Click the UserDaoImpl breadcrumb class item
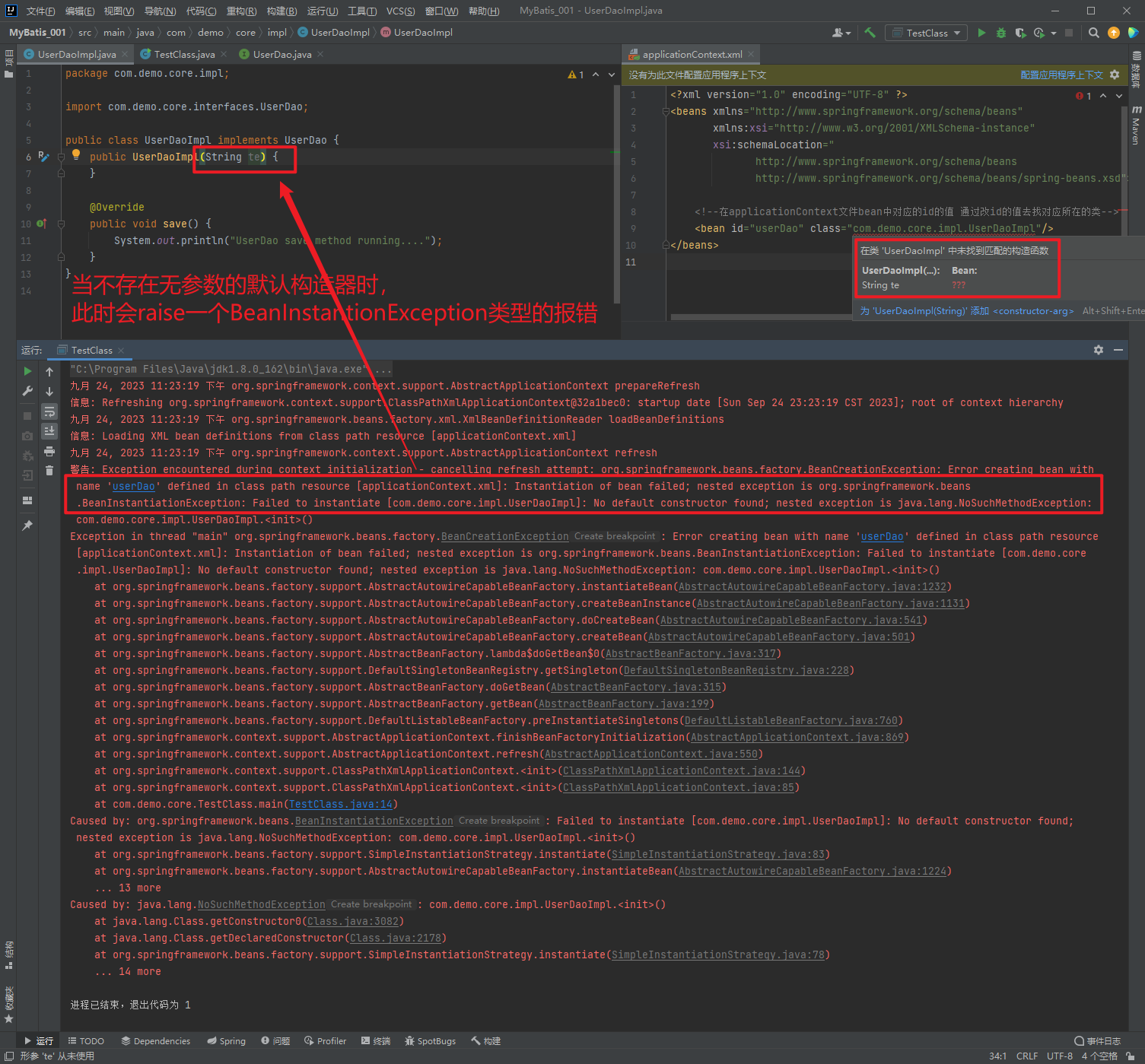The width and height of the screenshot is (1145, 1064). point(334,32)
